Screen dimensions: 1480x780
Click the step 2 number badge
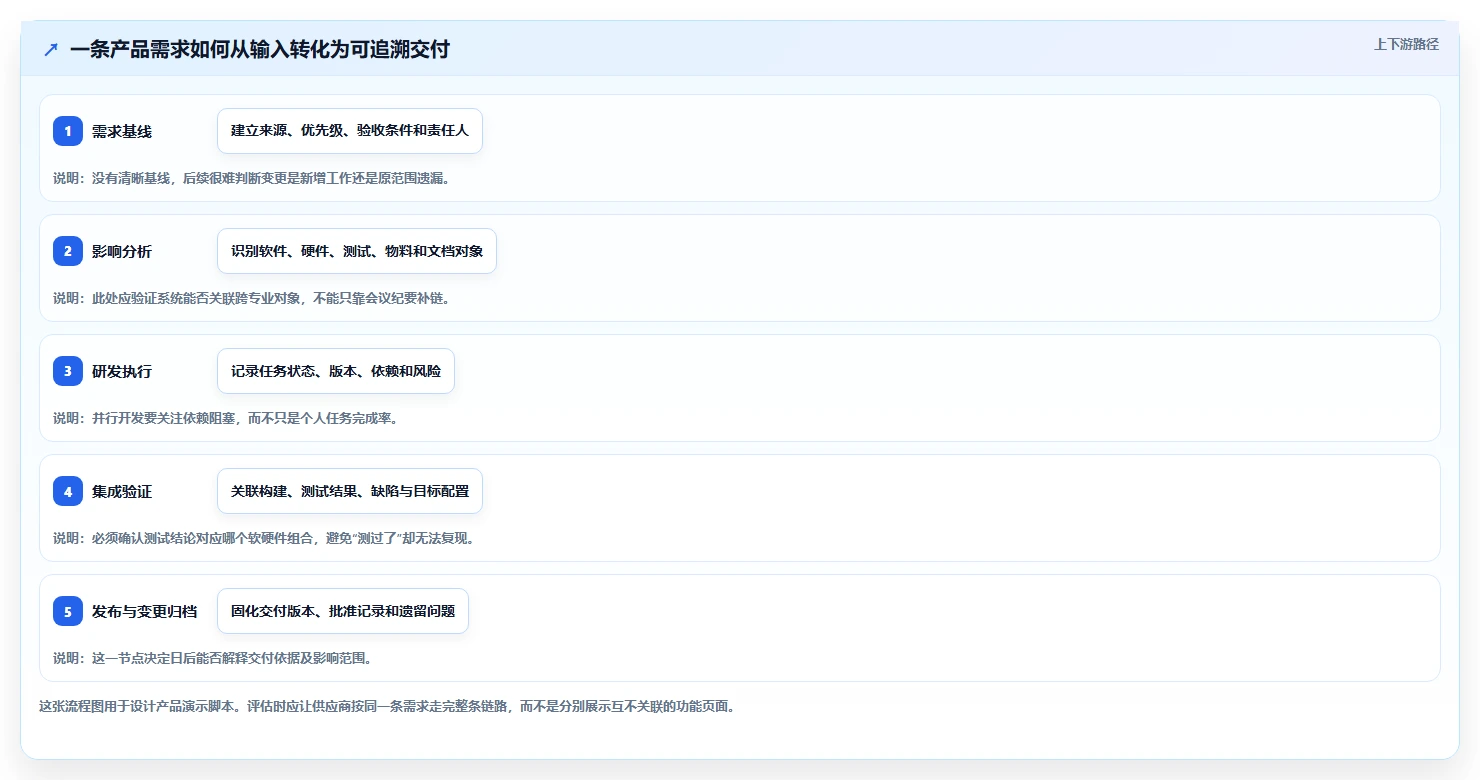[x=68, y=251]
